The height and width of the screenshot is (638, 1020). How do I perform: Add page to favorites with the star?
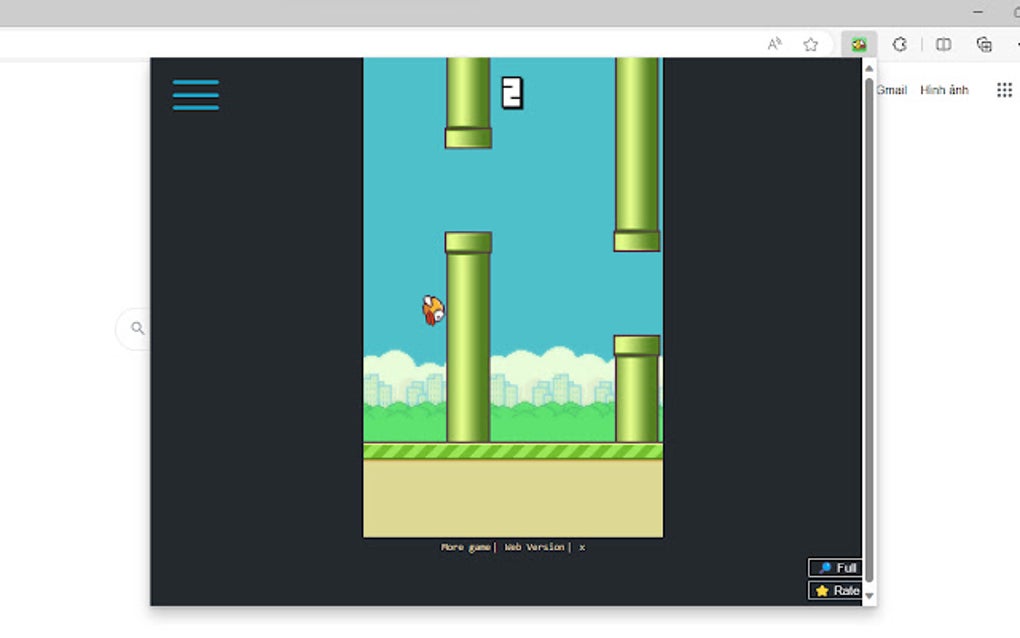tap(809, 44)
